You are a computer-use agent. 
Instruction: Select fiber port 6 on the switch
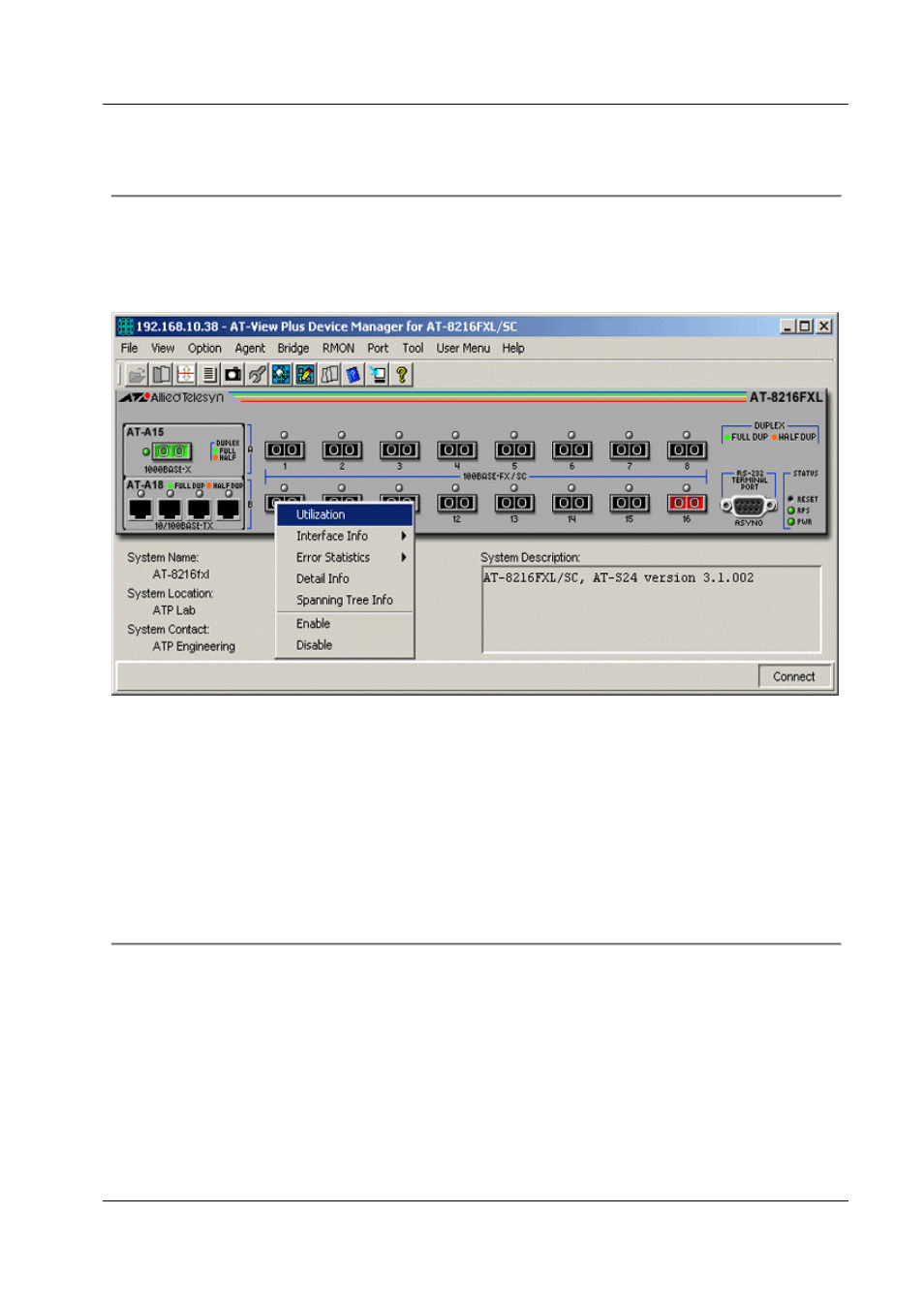click(x=571, y=450)
